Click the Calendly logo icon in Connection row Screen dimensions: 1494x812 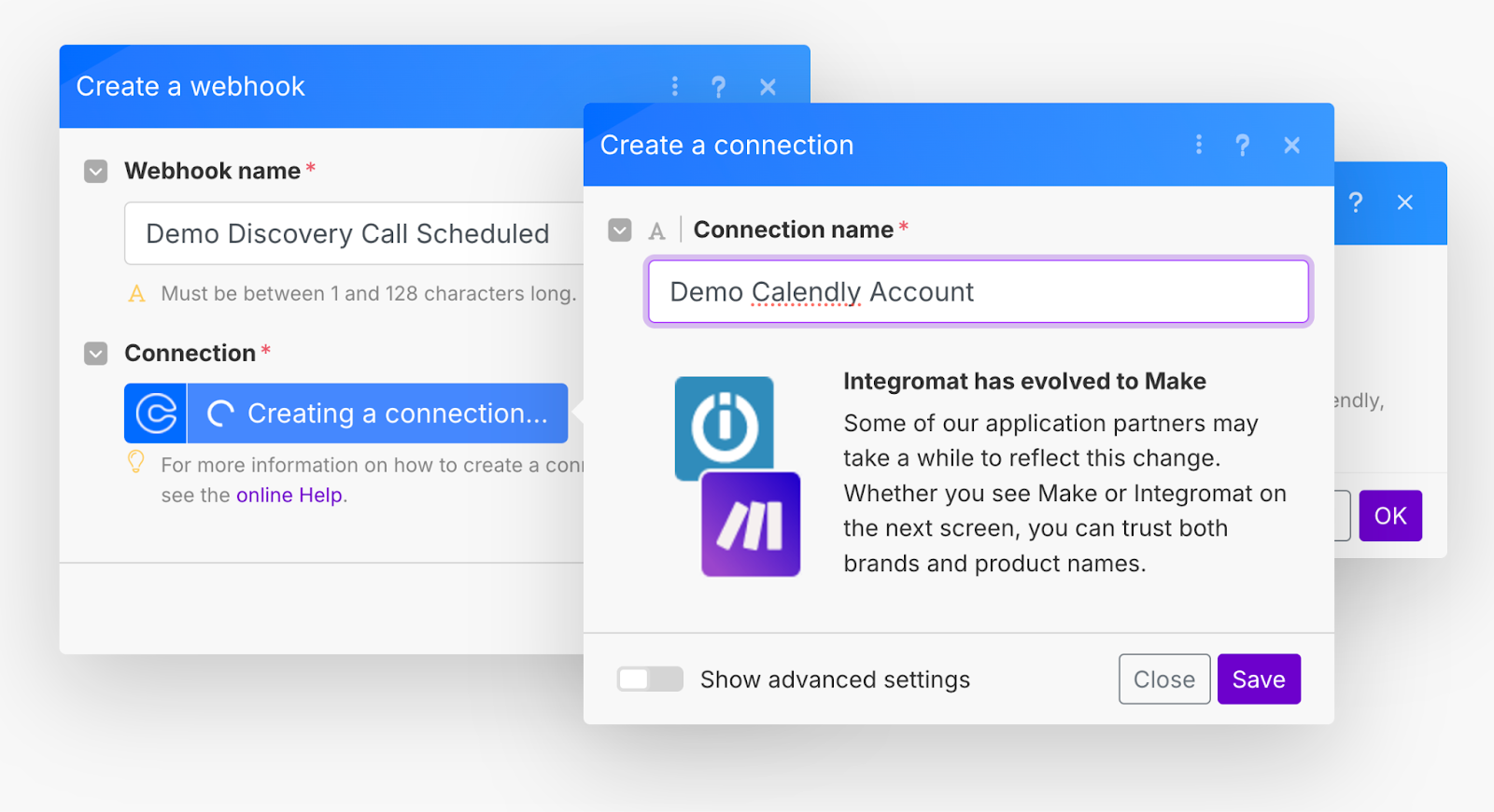coord(156,413)
